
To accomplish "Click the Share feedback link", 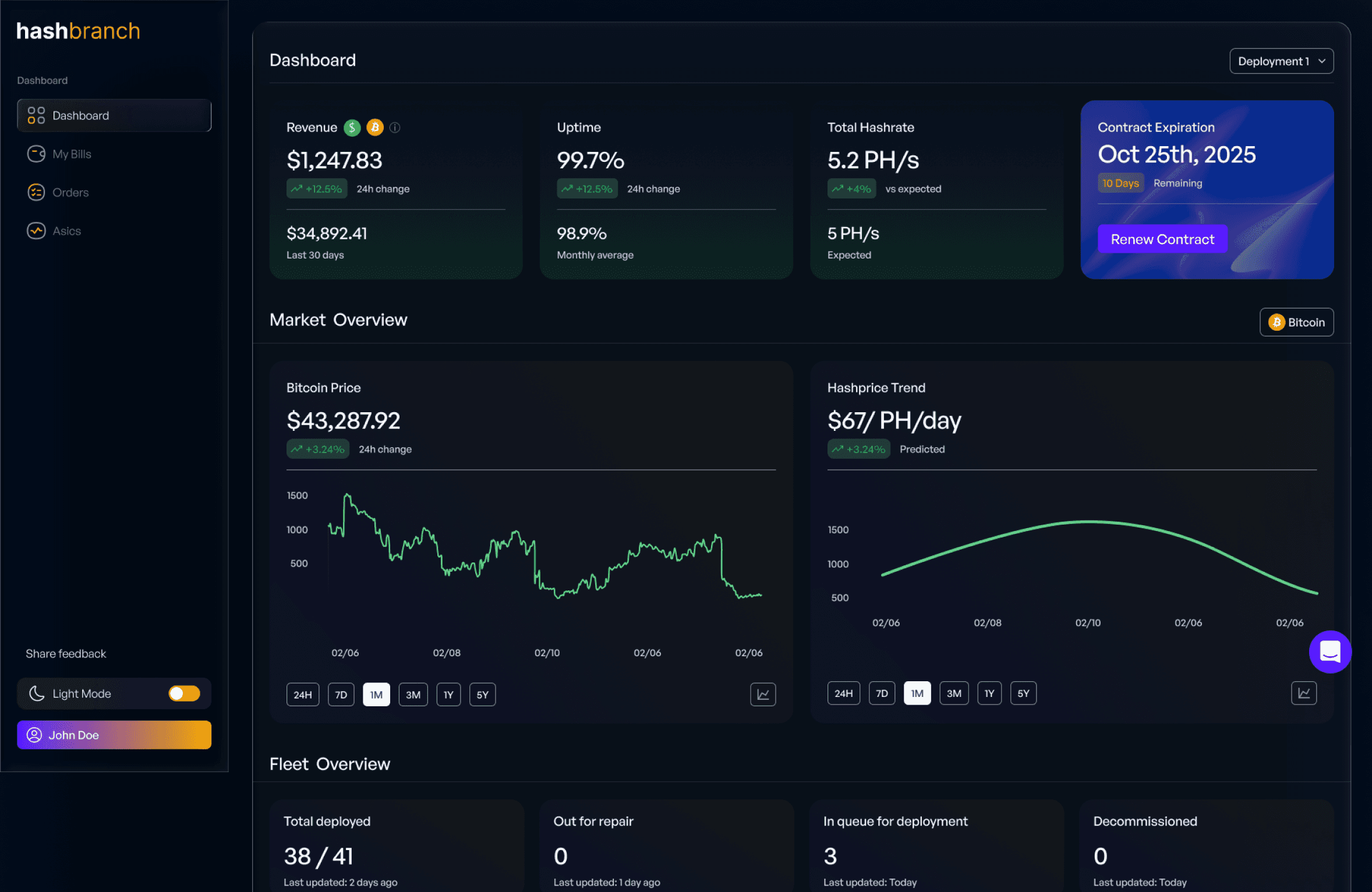I will [x=66, y=654].
